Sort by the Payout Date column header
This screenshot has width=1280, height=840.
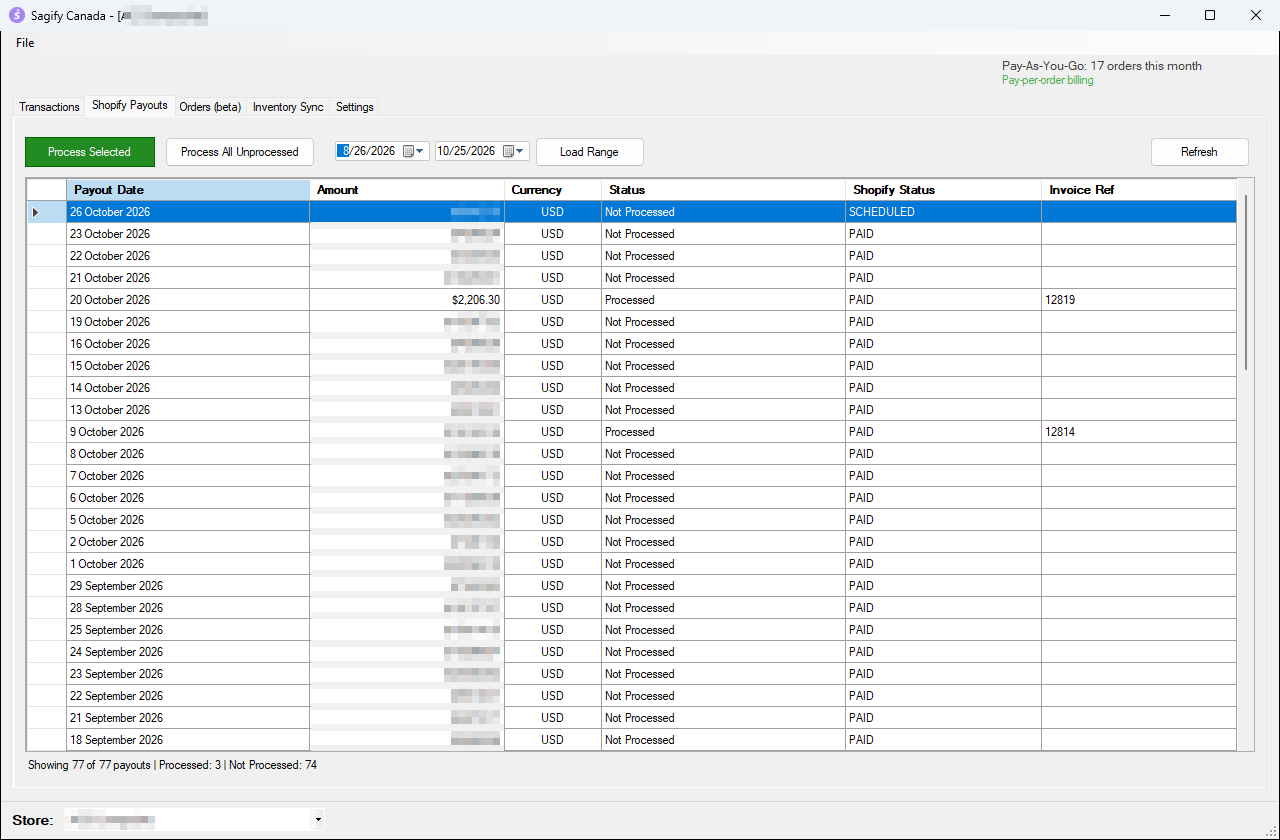pos(188,190)
